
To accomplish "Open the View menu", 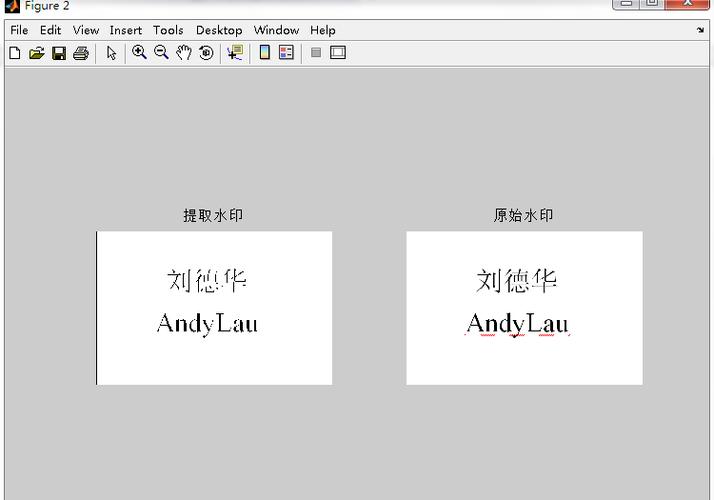I will (x=86, y=30).
